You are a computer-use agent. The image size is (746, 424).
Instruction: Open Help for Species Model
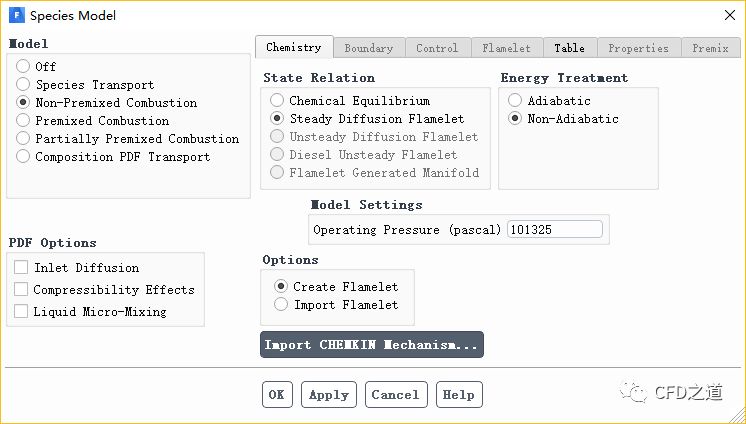coord(459,395)
